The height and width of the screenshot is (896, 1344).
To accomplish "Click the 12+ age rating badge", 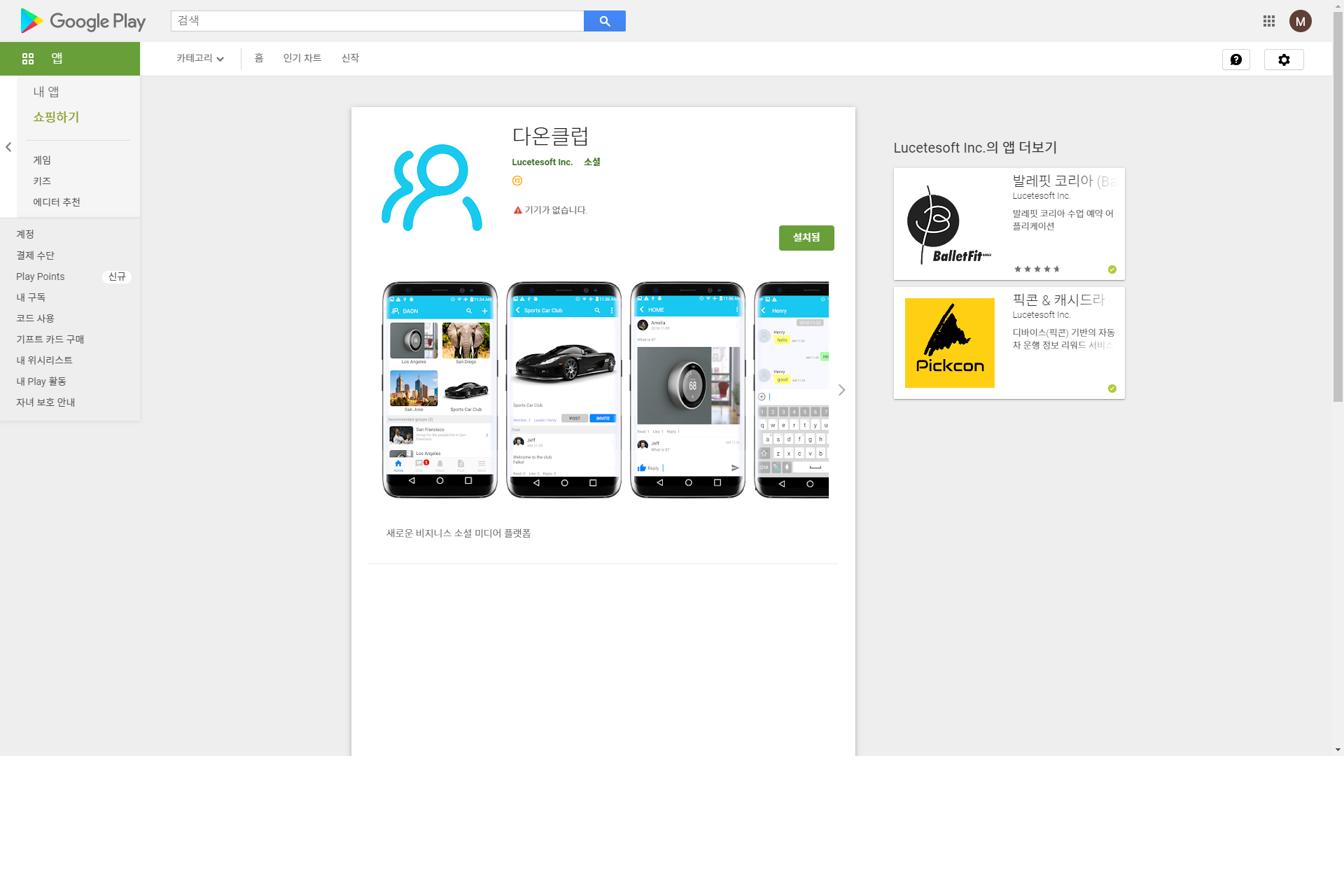I will pos(517,181).
